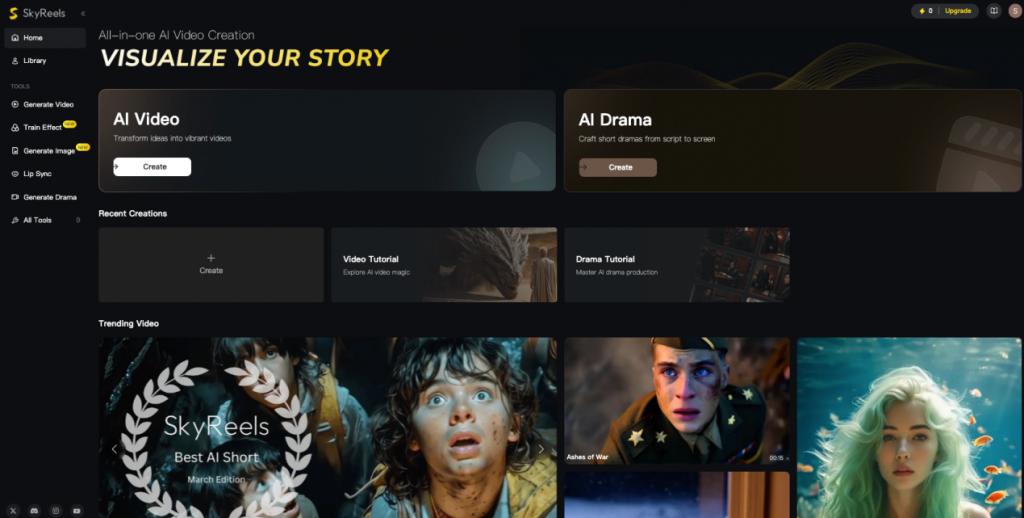
Task: Open the guide book icon in header
Action: [x=993, y=10]
